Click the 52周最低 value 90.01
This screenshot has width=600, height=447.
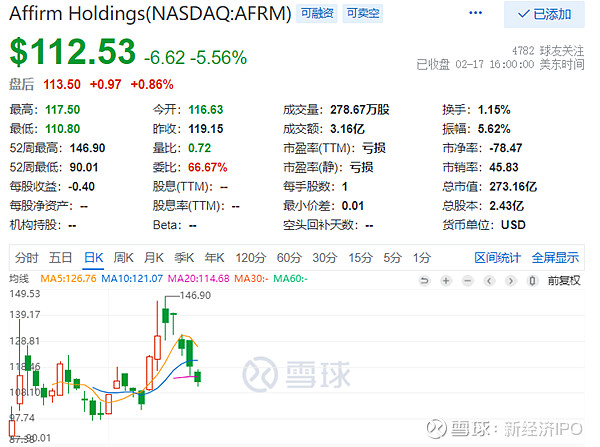click(x=84, y=167)
